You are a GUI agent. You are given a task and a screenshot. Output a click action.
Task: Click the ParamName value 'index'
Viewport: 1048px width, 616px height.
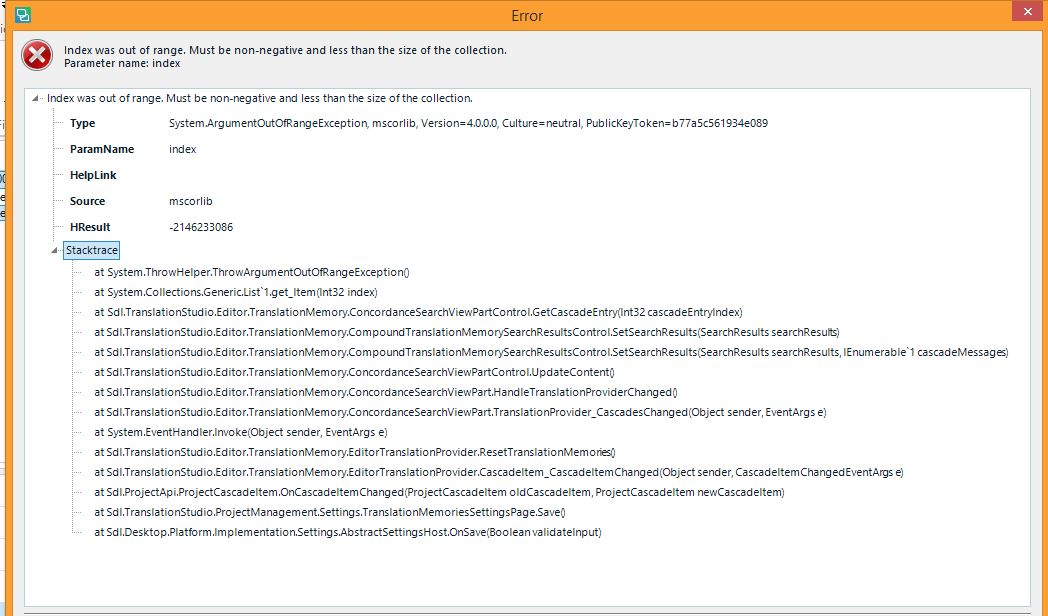click(x=182, y=149)
